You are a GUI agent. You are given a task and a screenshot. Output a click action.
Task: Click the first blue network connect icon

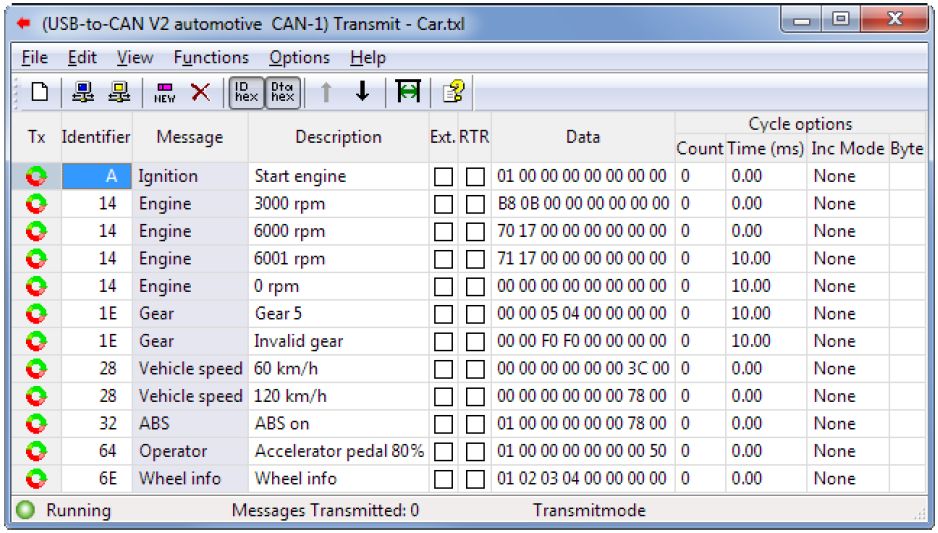click(x=83, y=92)
